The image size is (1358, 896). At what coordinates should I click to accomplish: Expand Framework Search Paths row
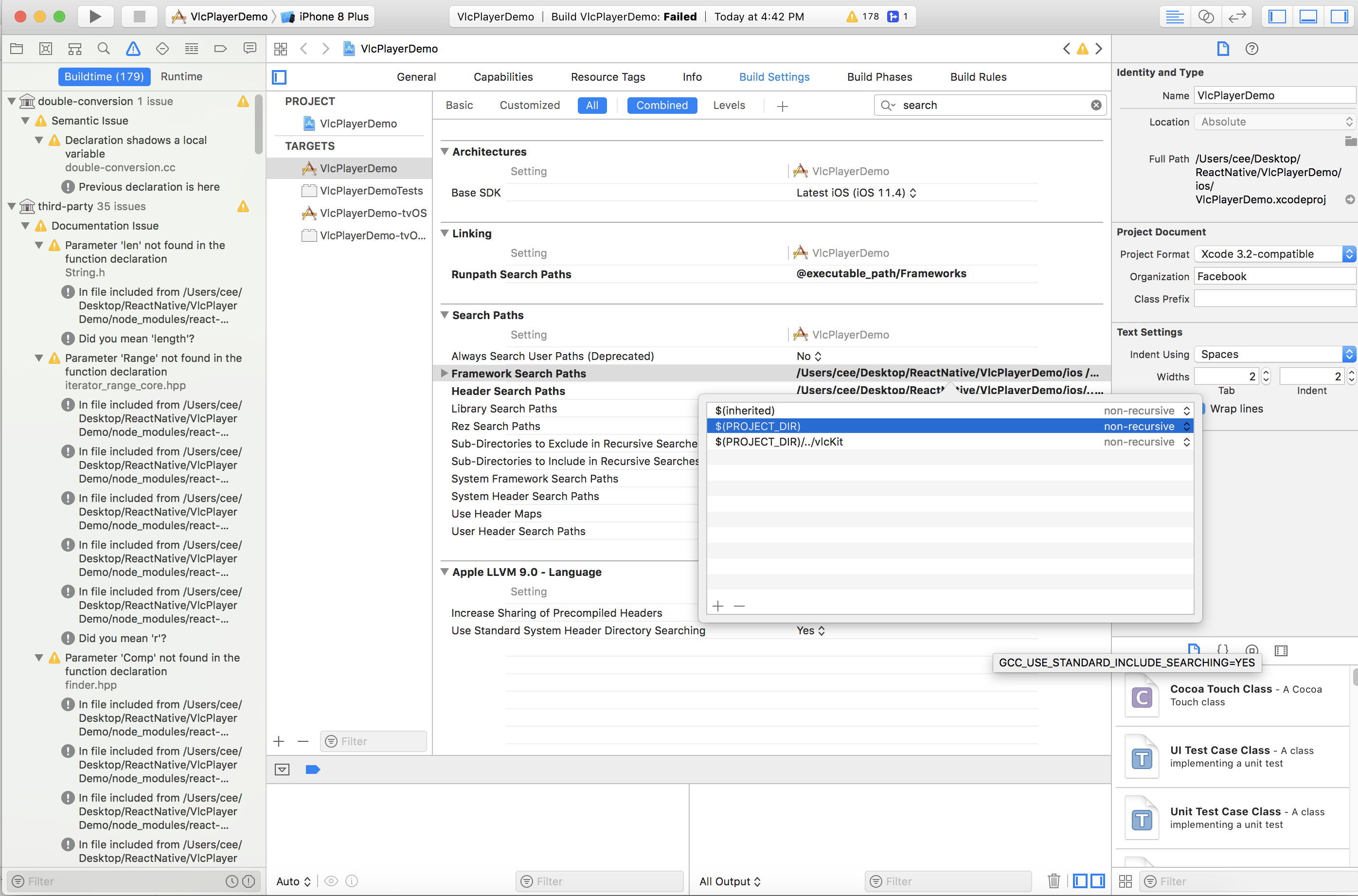[445, 373]
